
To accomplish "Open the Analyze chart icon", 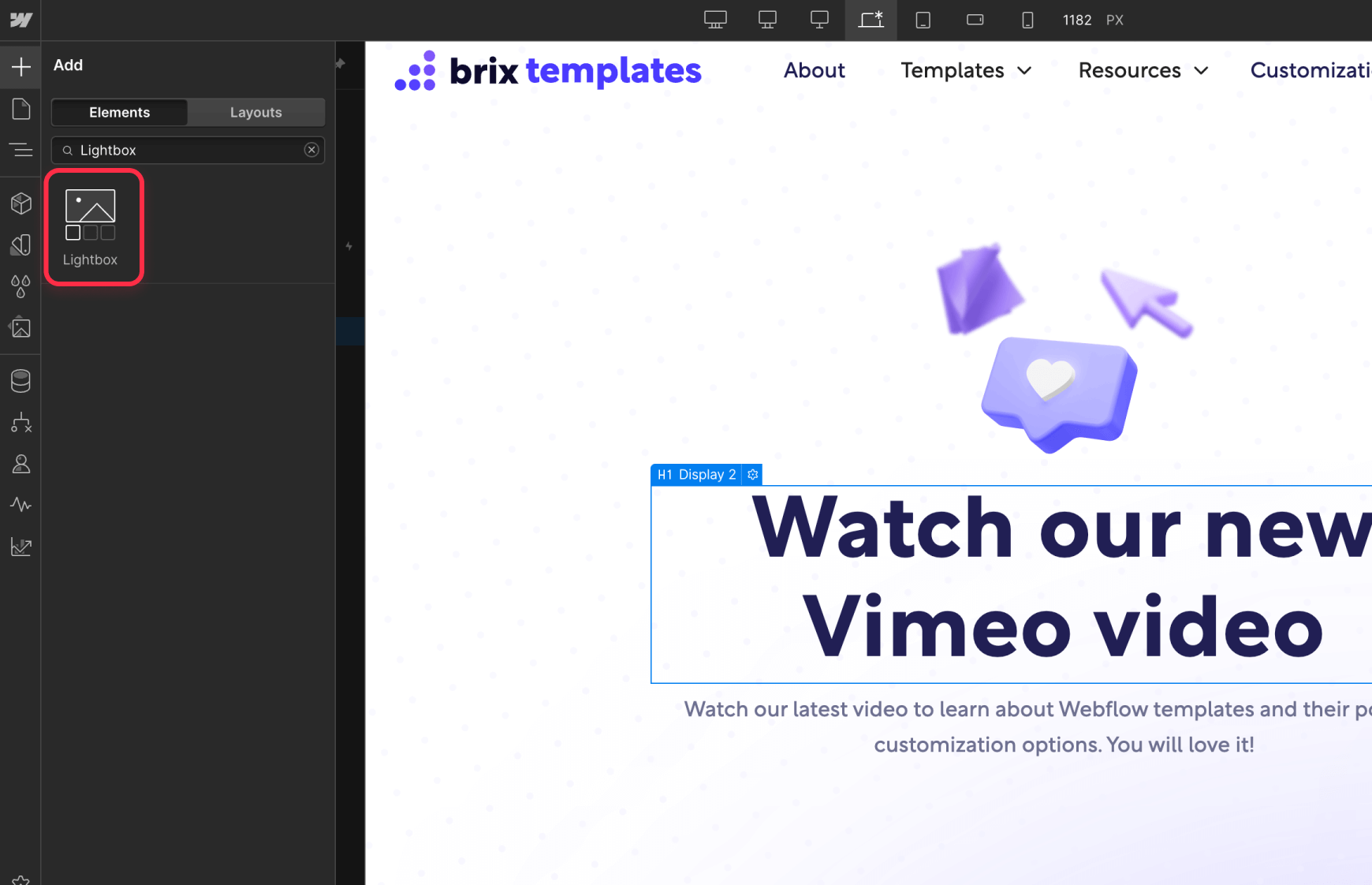I will tap(21, 547).
